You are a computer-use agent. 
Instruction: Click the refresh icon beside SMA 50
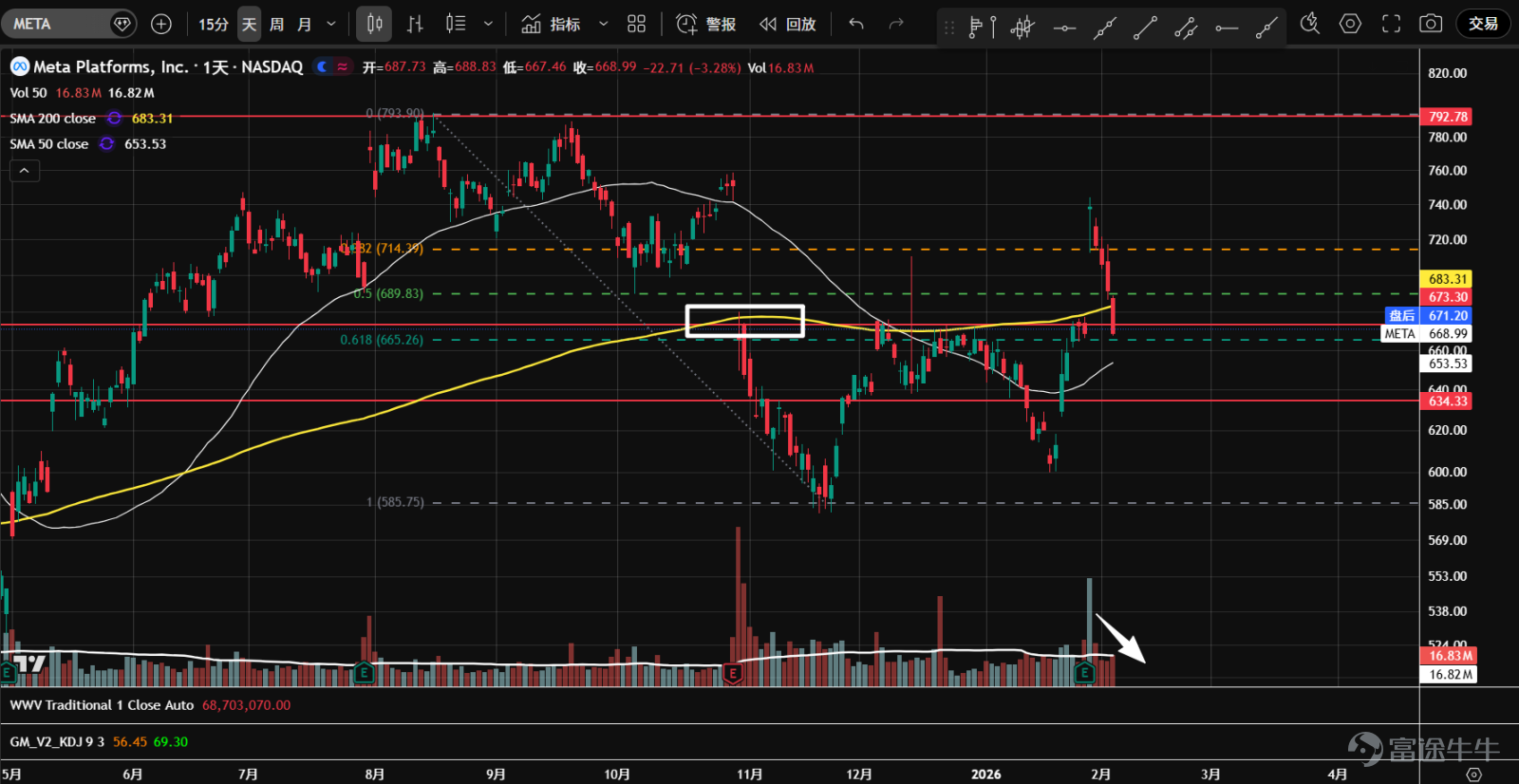tap(106, 144)
